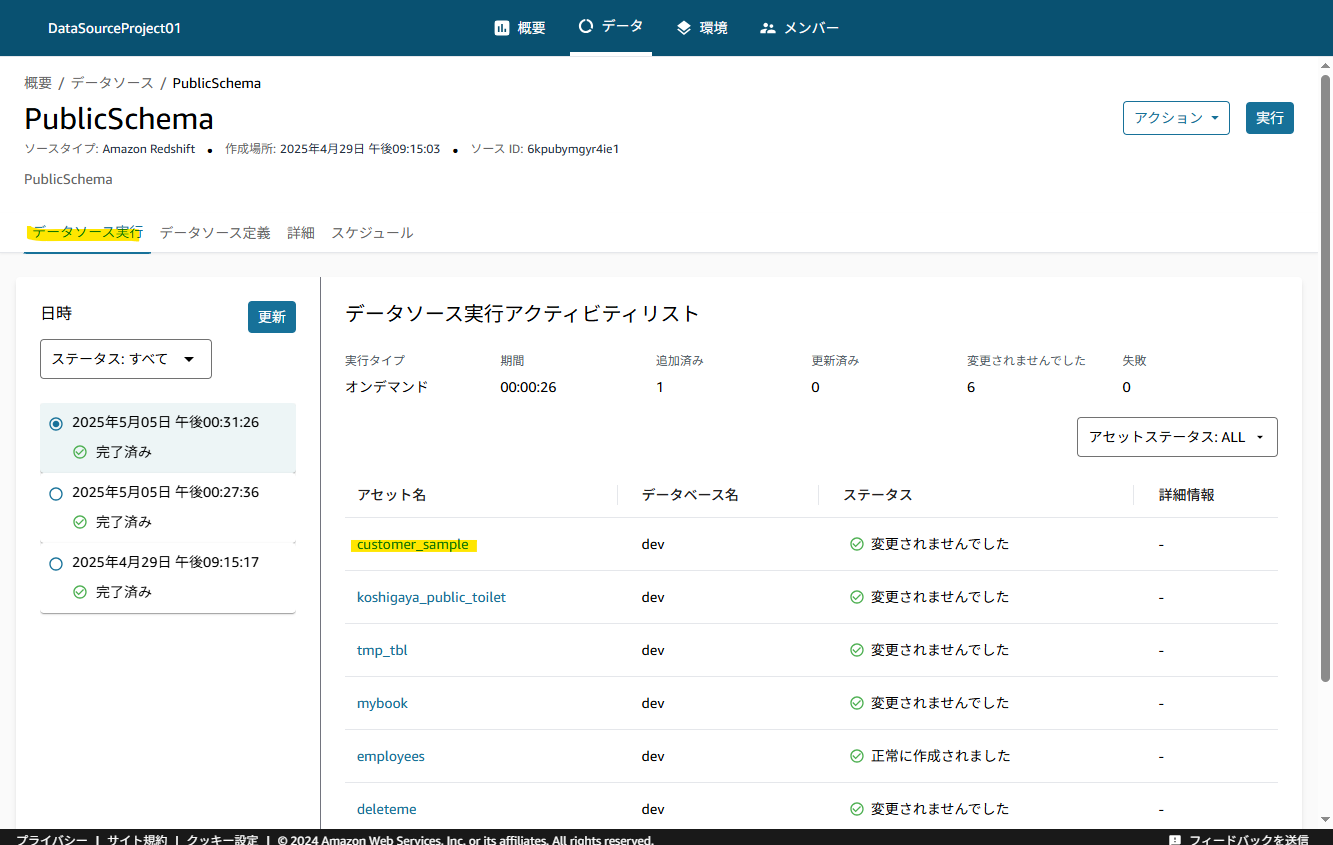The width and height of the screenshot is (1333, 845).
Task: Click the 00:00:26 duration value
Action: [x=528, y=387]
